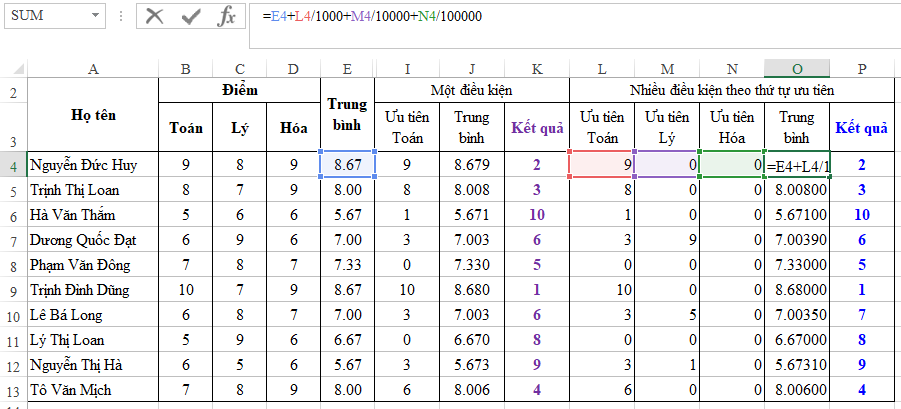Click the purple-highlighted cell M4
This screenshot has height=409, width=901.
(666, 164)
